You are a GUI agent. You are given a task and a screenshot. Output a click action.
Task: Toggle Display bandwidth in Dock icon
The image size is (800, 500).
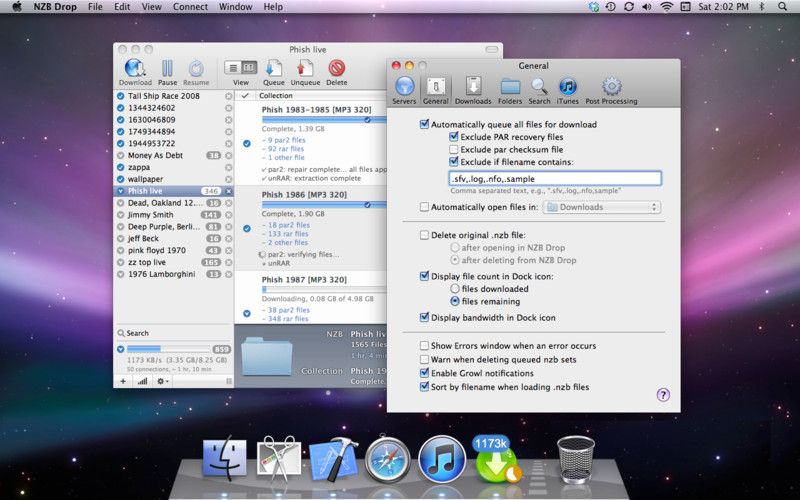point(424,317)
